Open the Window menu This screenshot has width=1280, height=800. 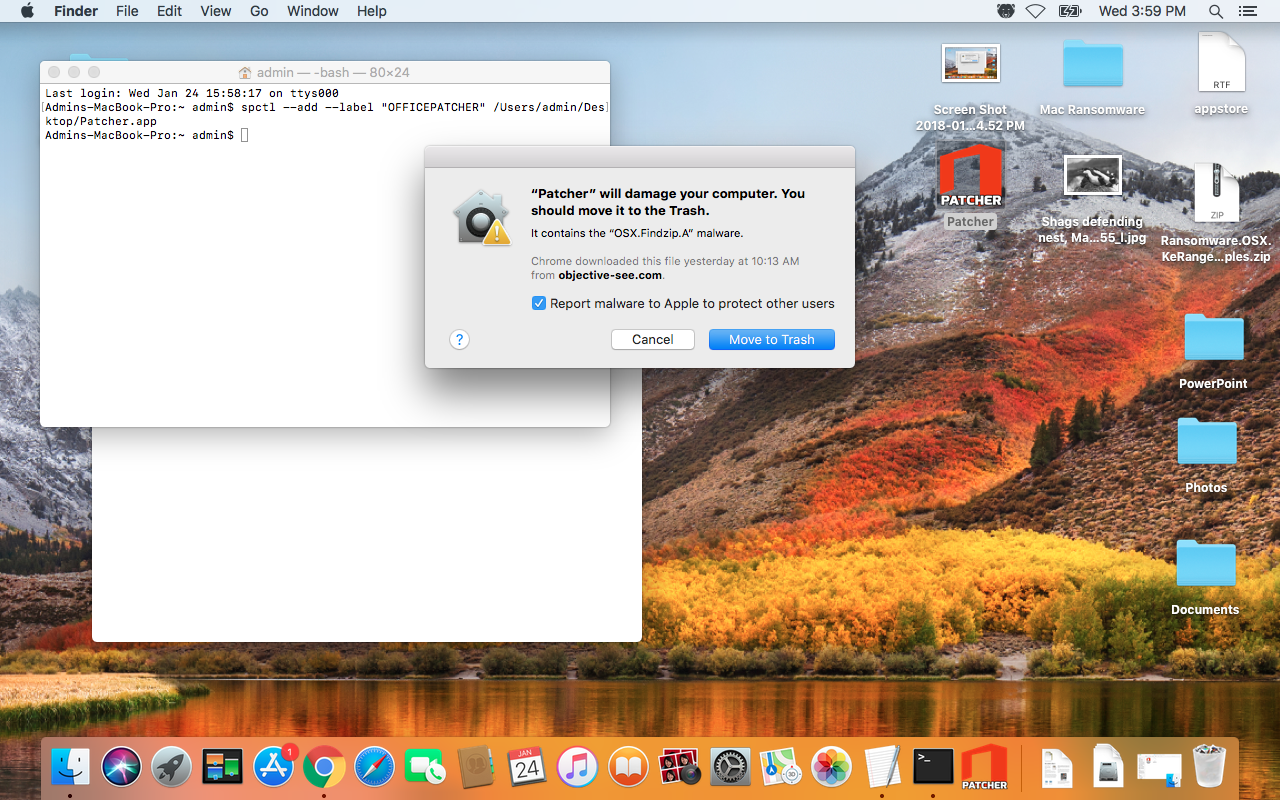[313, 11]
